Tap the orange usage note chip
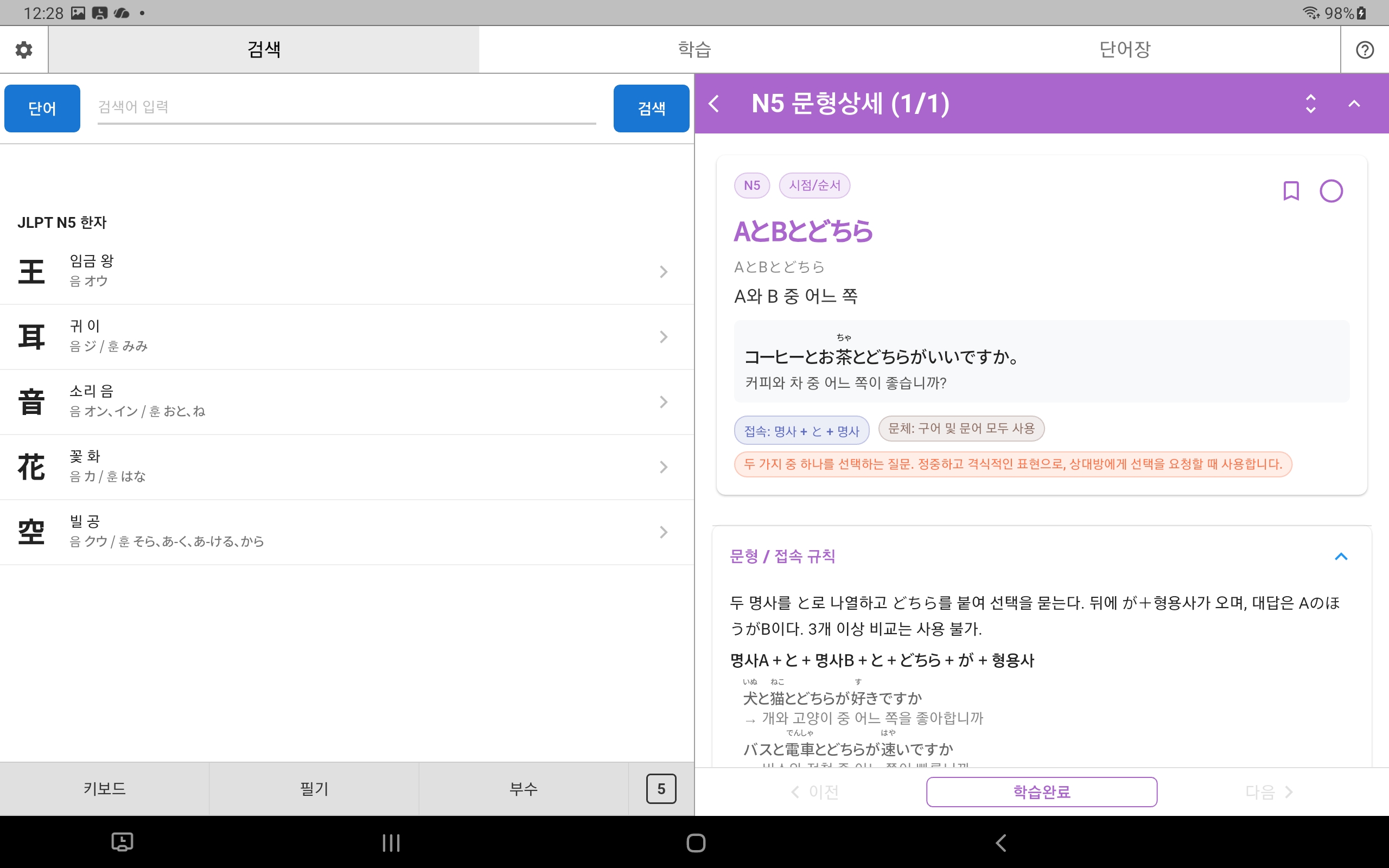The image size is (1389, 868). click(1013, 464)
